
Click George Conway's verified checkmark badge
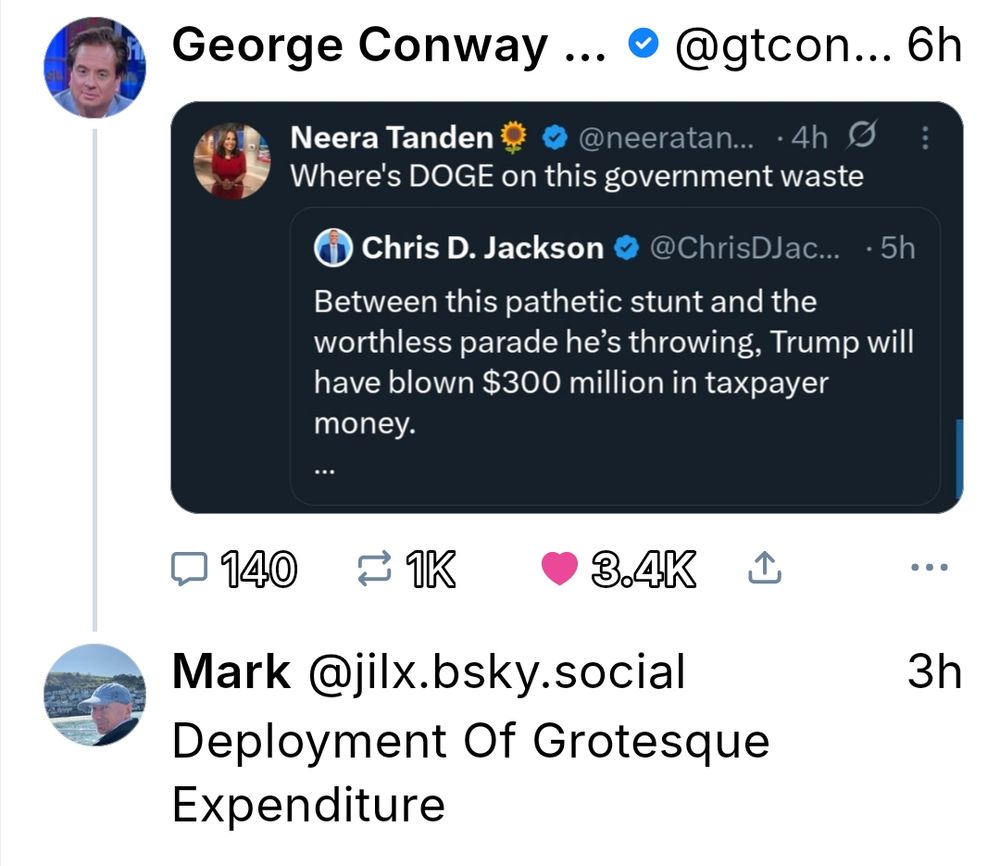coord(643,42)
